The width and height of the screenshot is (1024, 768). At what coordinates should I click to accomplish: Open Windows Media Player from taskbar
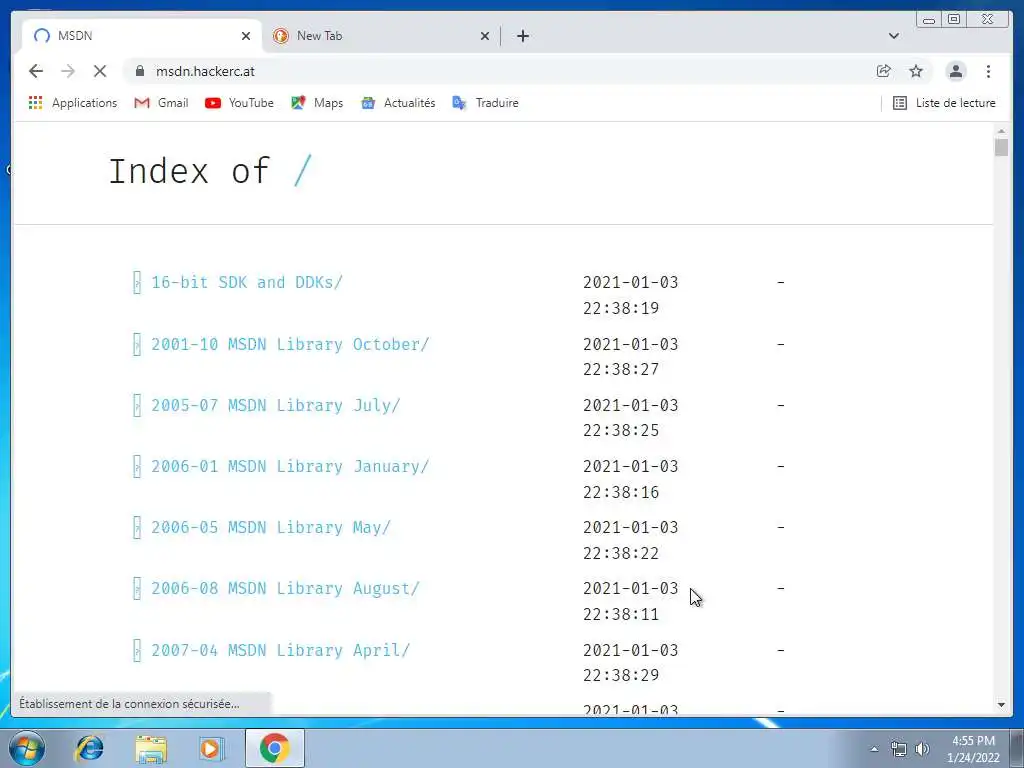[211, 749]
